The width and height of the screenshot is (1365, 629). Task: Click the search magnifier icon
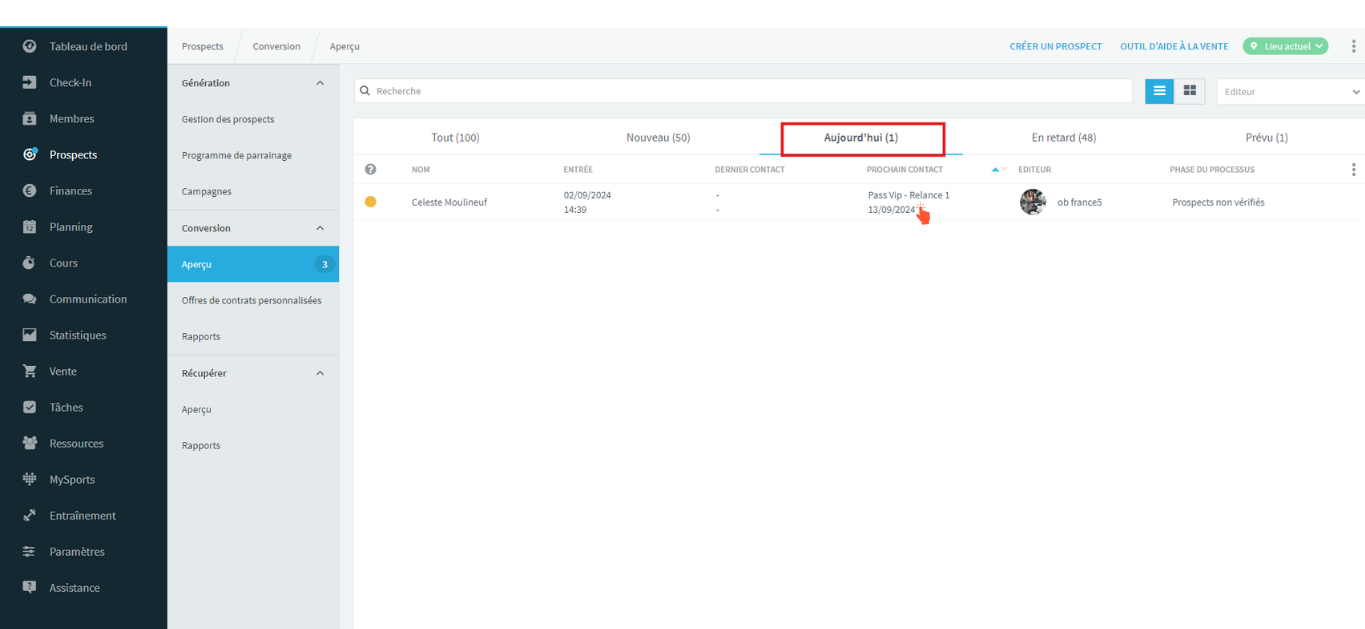[365, 91]
